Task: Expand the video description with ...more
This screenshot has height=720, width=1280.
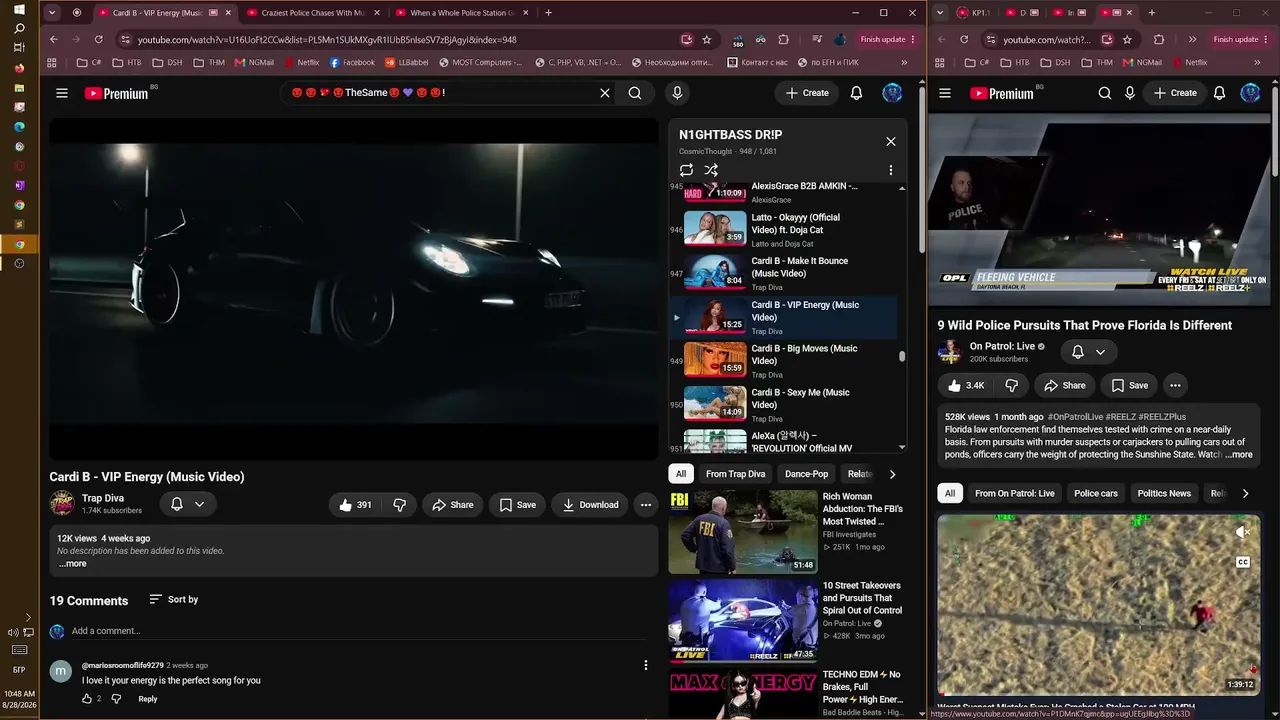Action: (x=73, y=564)
